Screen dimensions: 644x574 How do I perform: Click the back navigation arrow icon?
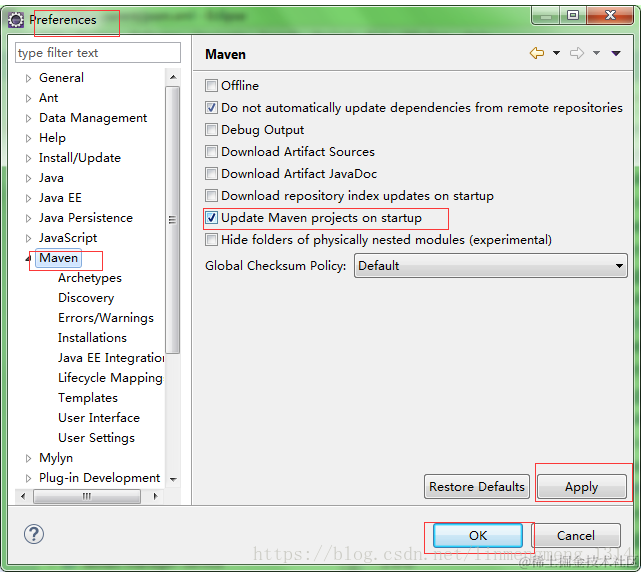point(538,53)
